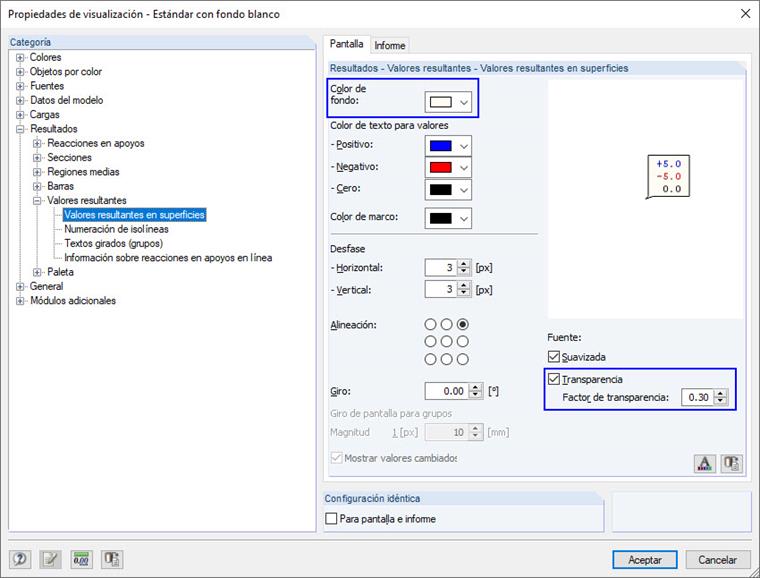760x578 pixels.
Task: Click the help icon at bottom left
Action: (20, 559)
